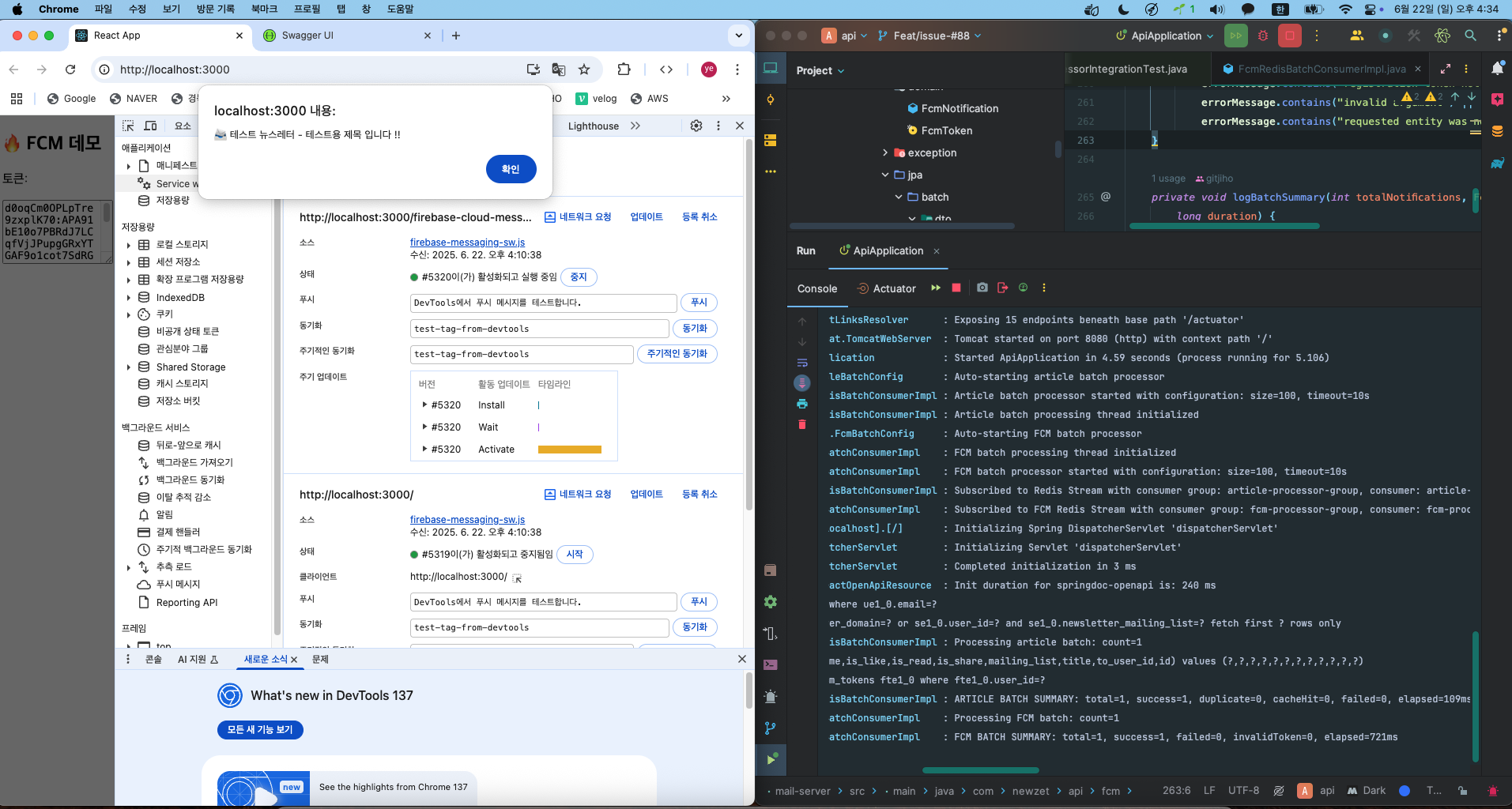
Task: Print console output with the printer icon
Action: 802,404
